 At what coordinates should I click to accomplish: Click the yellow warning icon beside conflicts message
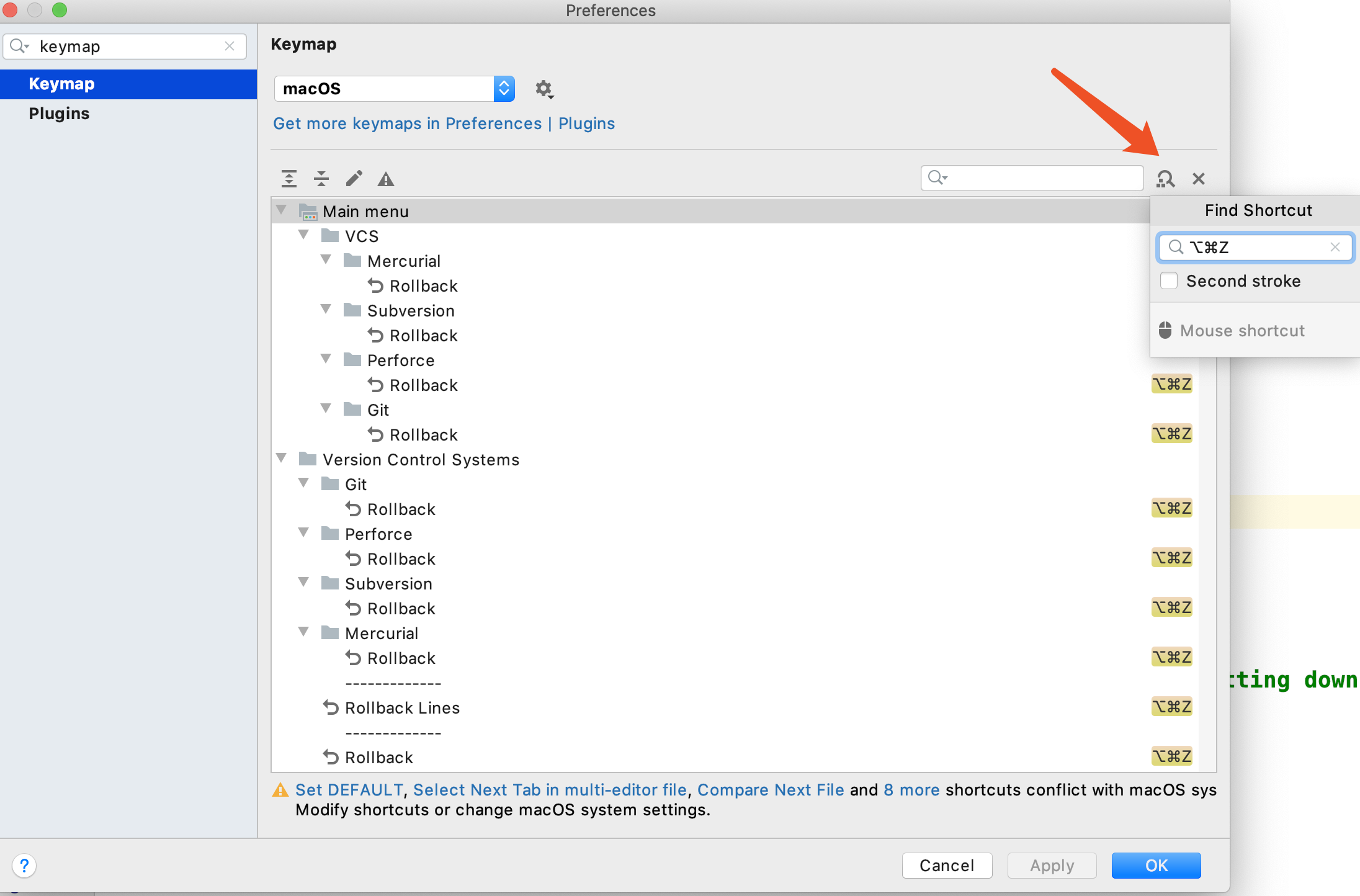point(280,790)
